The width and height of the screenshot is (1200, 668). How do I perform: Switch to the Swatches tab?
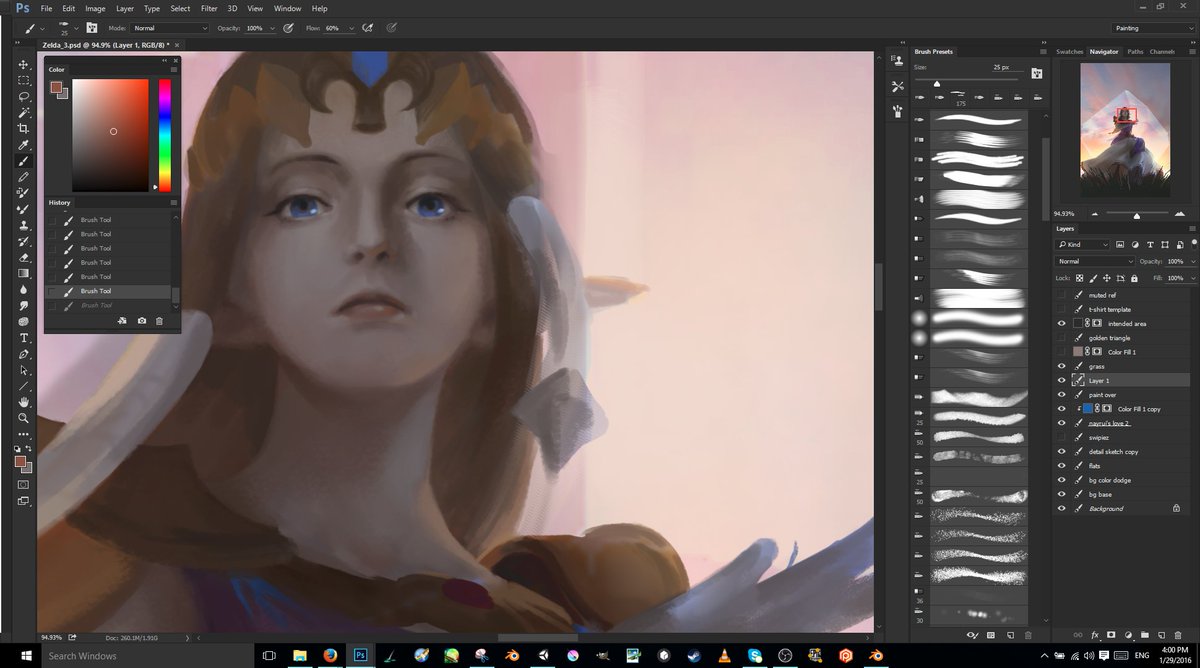[1070, 51]
